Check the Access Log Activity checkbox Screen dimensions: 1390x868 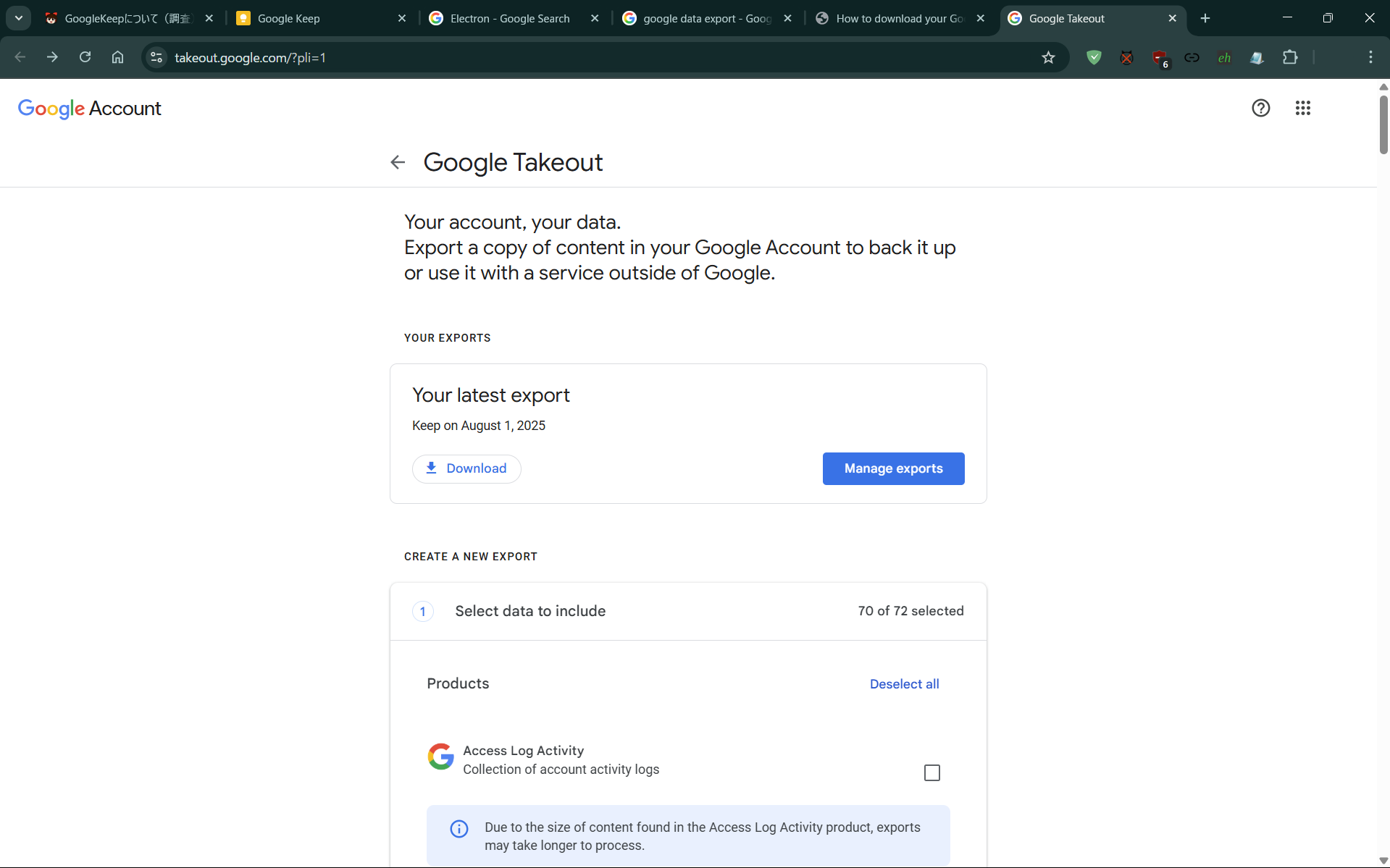coord(932,773)
